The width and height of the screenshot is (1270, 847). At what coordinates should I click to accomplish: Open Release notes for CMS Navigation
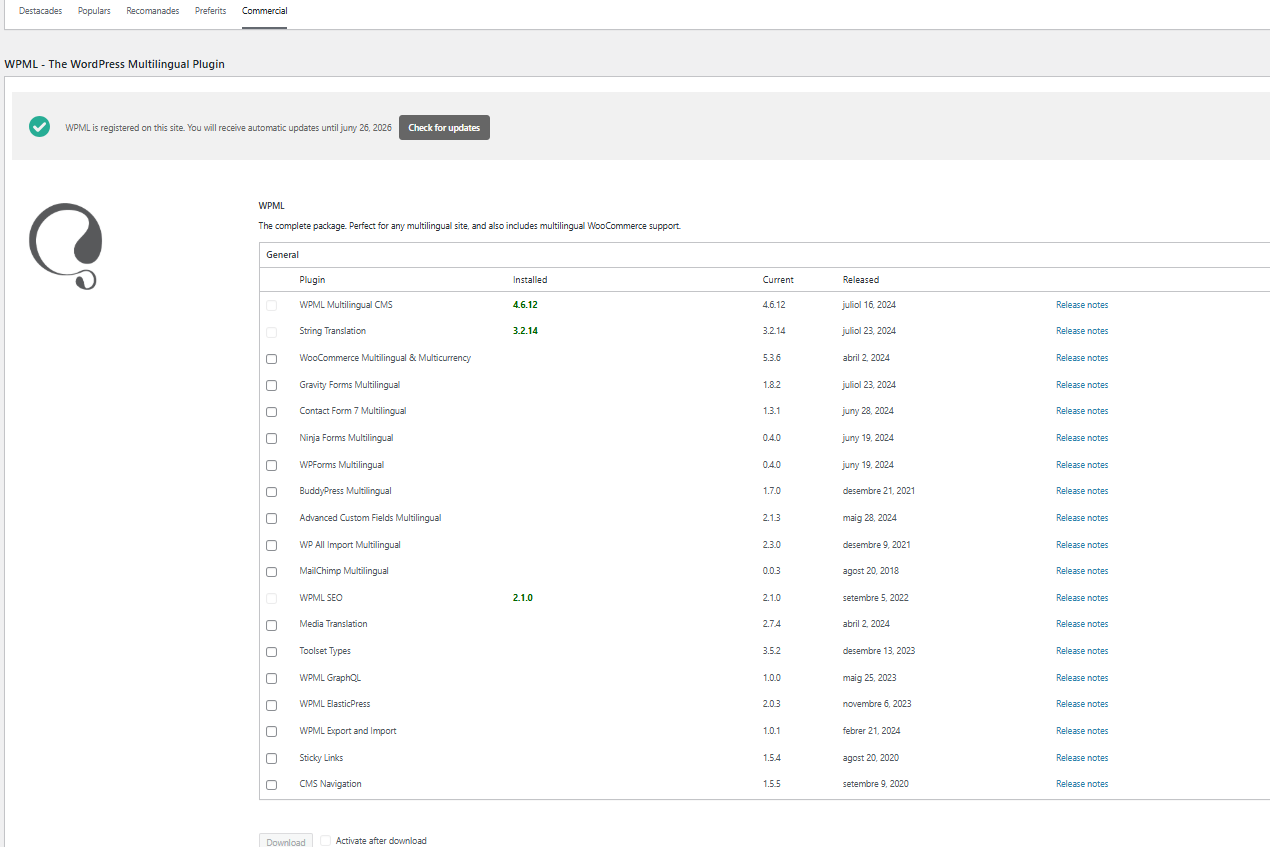click(x=1082, y=784)
